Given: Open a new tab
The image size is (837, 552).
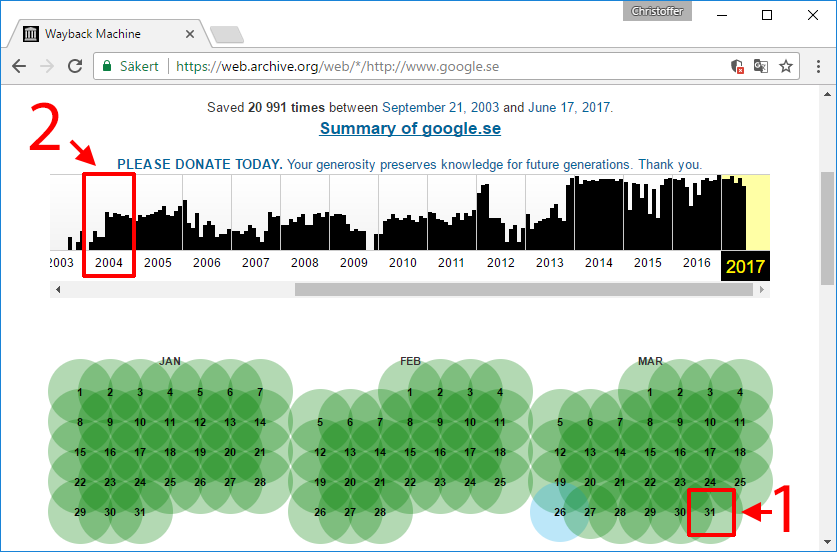Looking at the screenshot, I should [227, 35].
